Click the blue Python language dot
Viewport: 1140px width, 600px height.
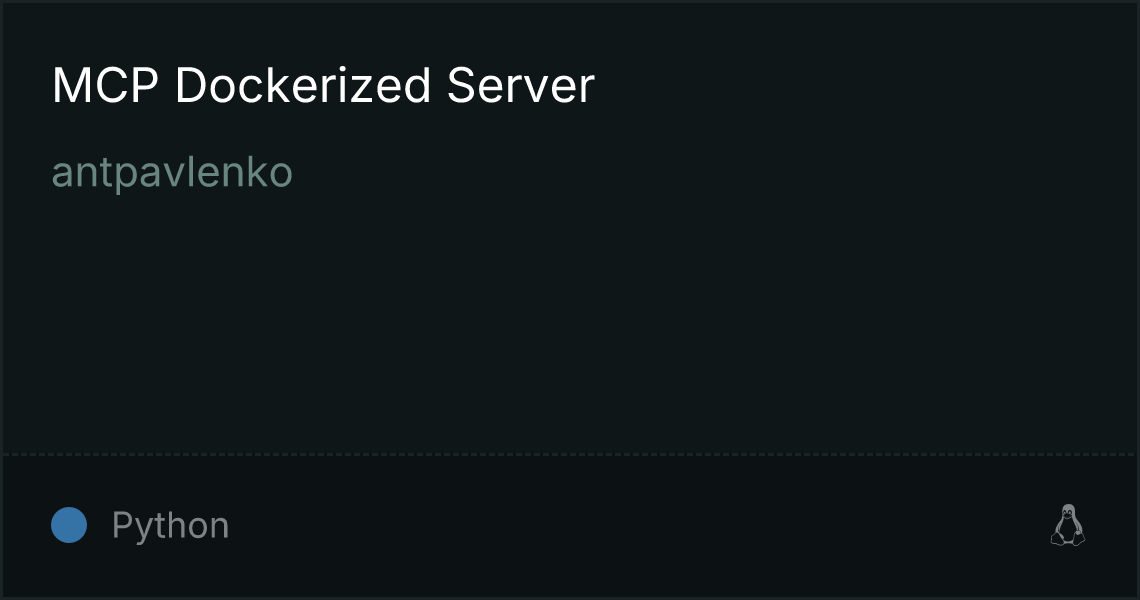point(69,525)
